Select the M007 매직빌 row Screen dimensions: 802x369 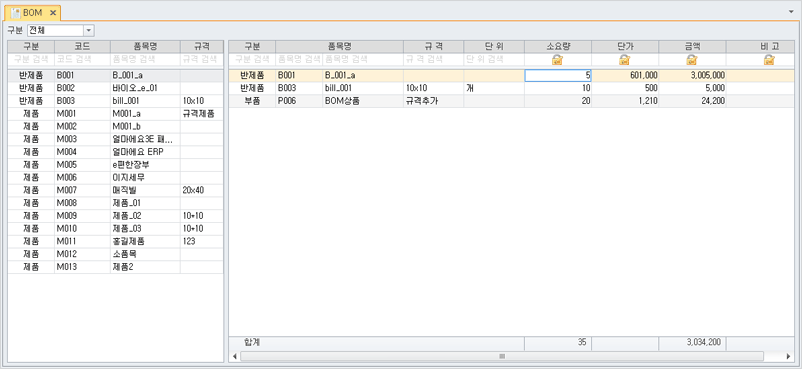tap(116, 190)
